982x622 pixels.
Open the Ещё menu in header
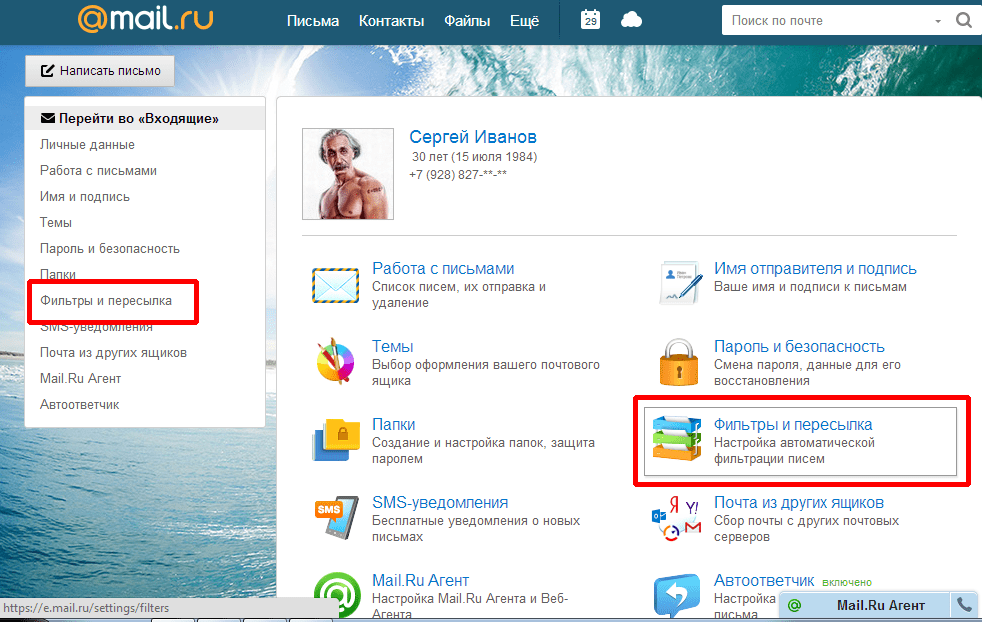pyautogui.click(x=523, y=21)
